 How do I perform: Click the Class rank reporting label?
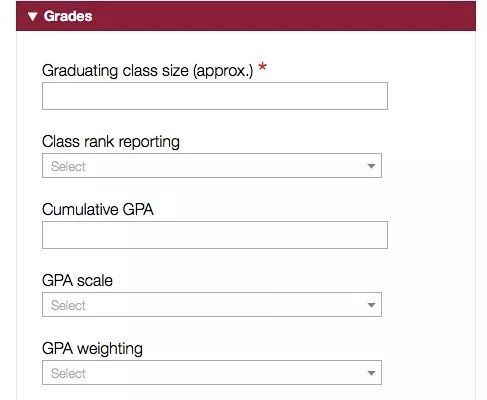(x=111, y=142)
